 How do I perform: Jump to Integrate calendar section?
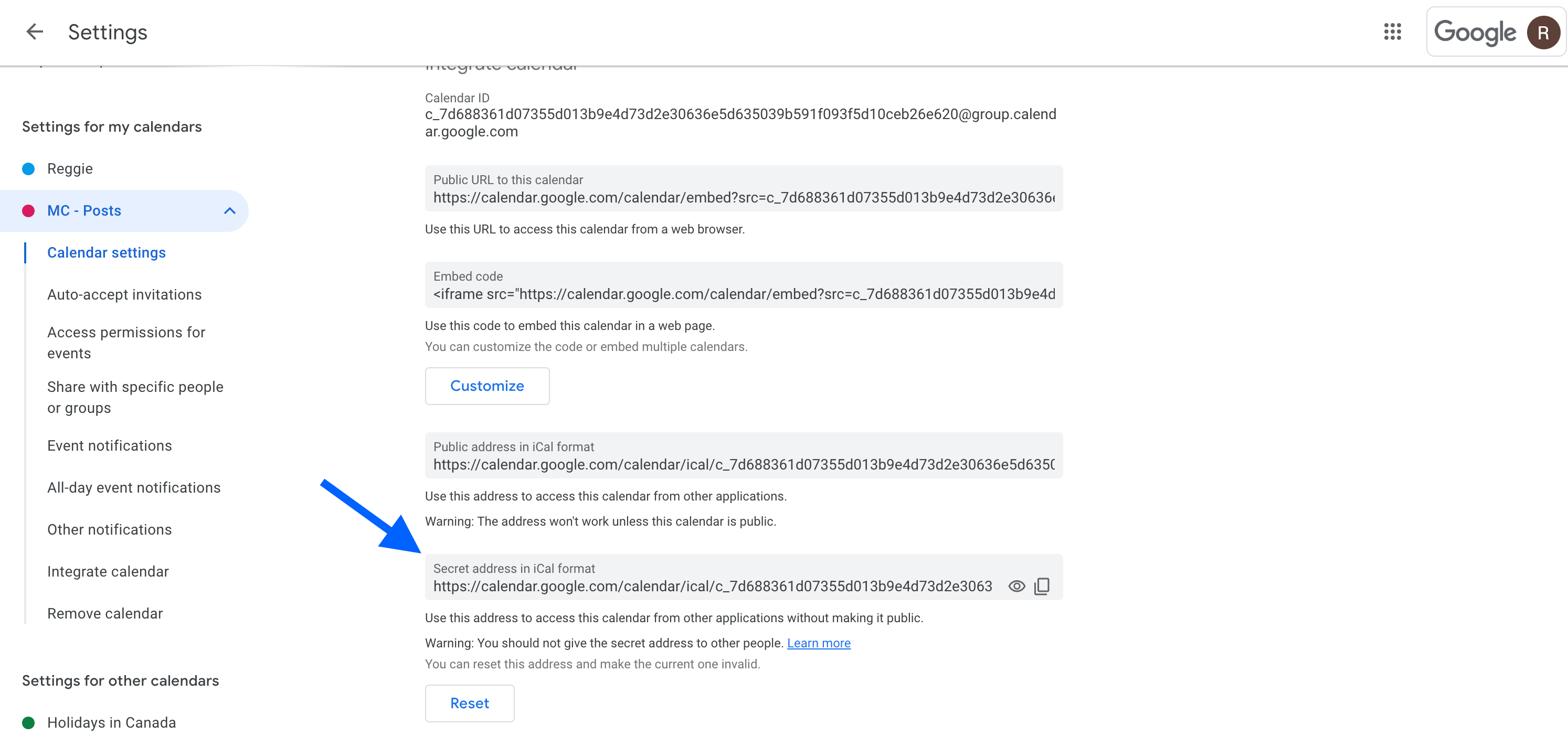108,571
